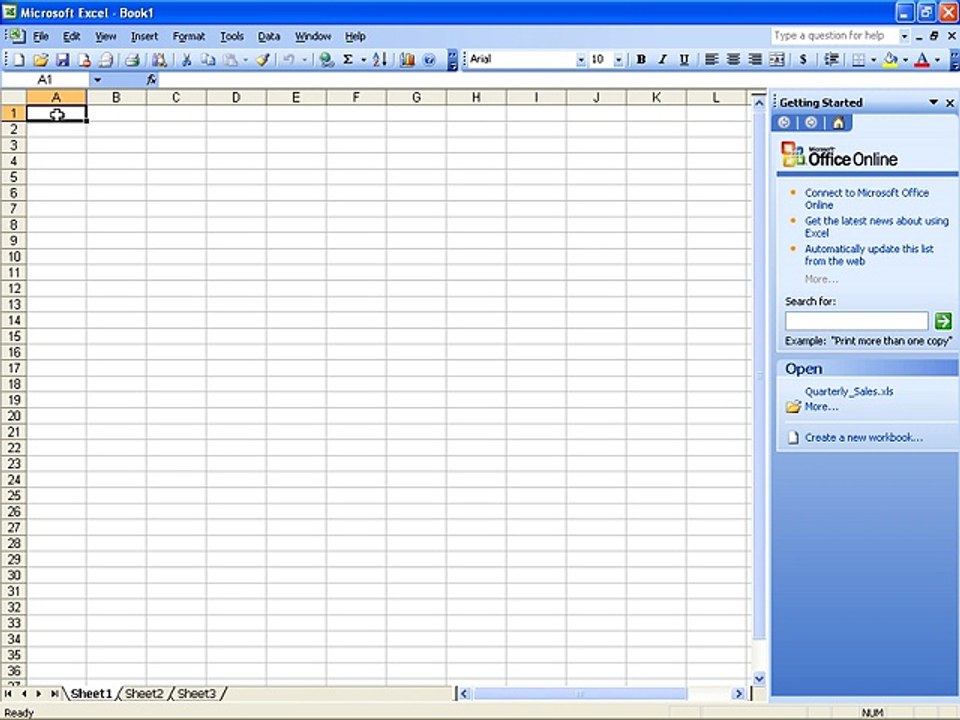Screen dimensions: 960x720
Task: Click the Borders icon
Action: [858, 59]
